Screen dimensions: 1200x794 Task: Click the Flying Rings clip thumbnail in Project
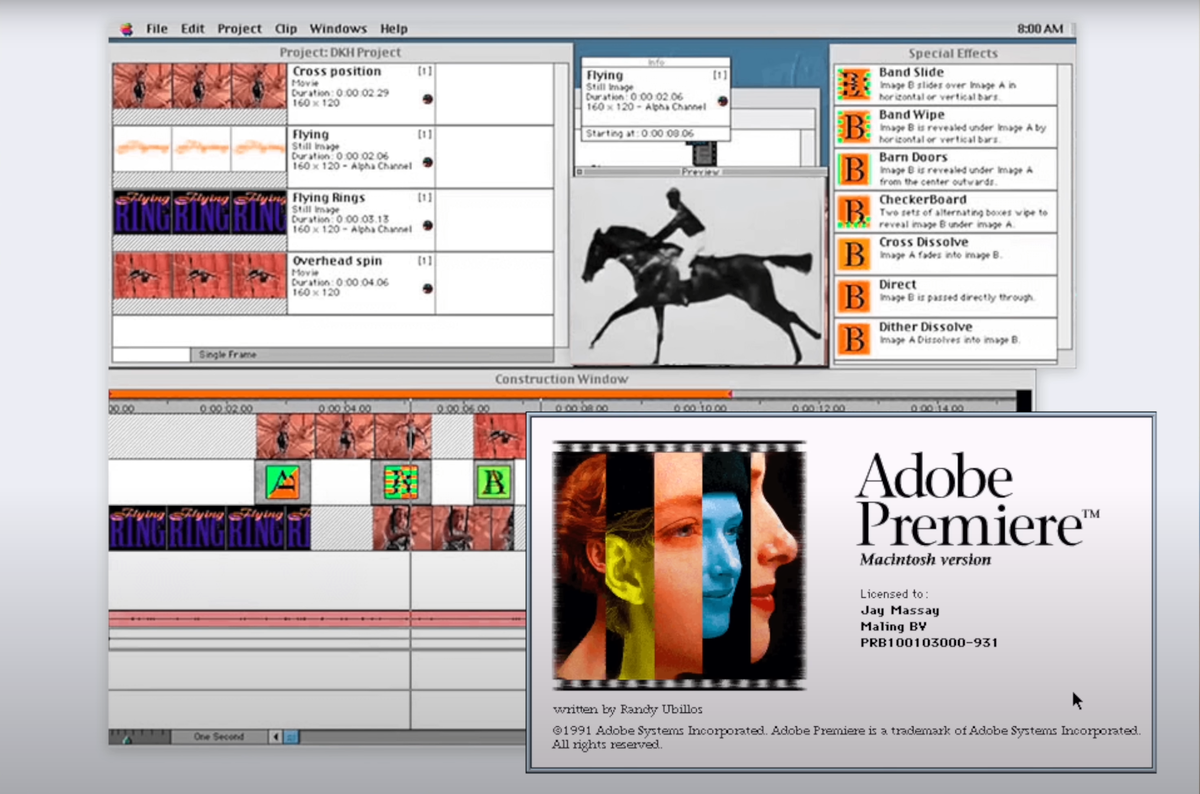click(x=200, y=213)
